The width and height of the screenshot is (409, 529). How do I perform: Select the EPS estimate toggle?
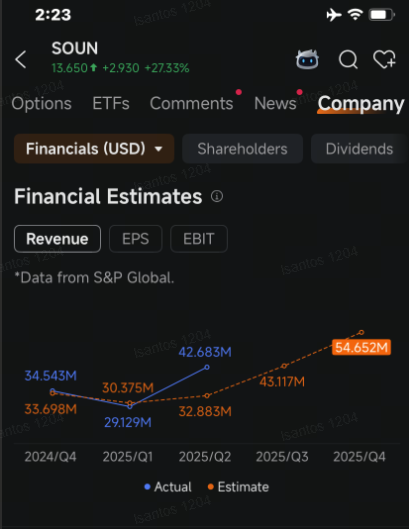136,239
